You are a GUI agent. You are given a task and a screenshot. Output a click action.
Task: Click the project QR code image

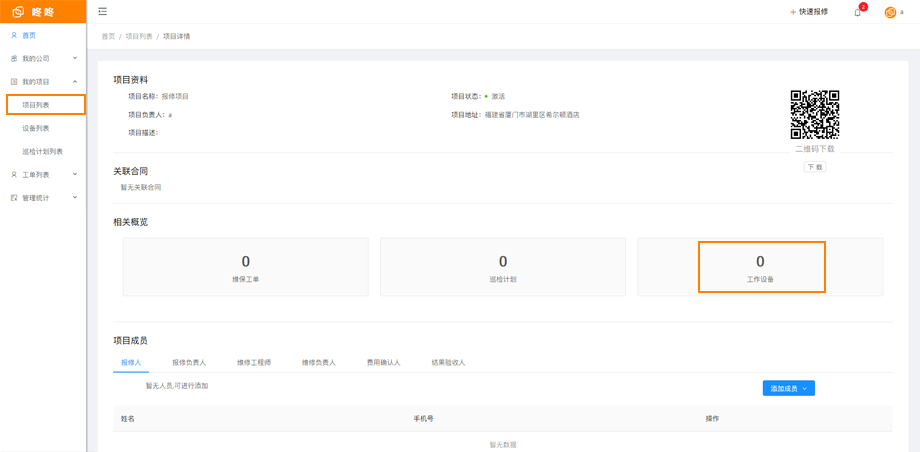(814, 114)
